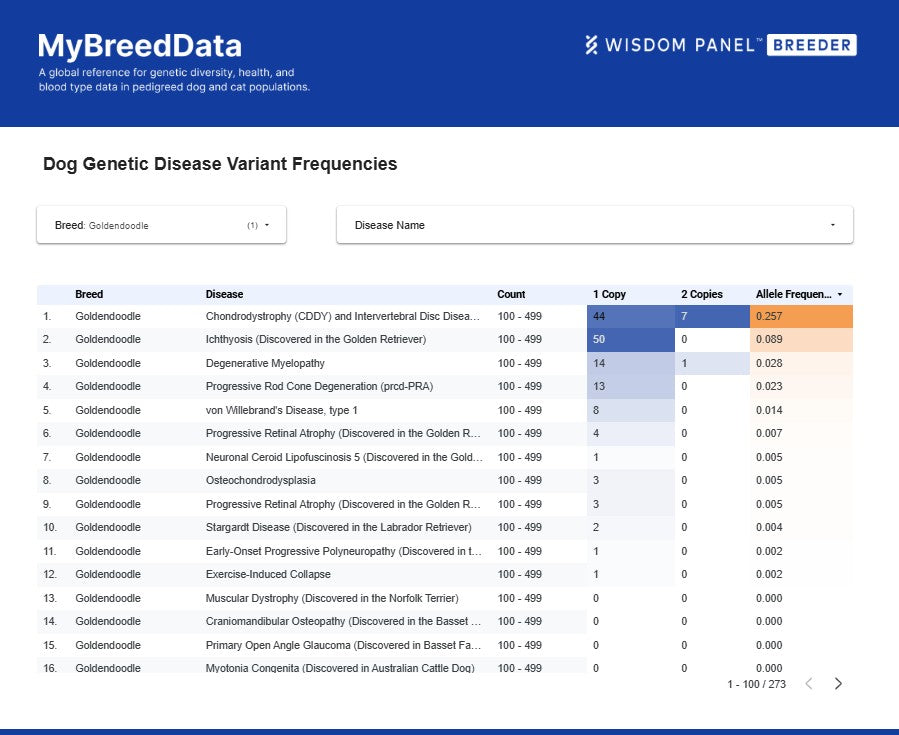Click allele frequency 0.257 cell
The height and width of the screenshot is (735, 899).
pyautogui.click(x=801, y=316)
